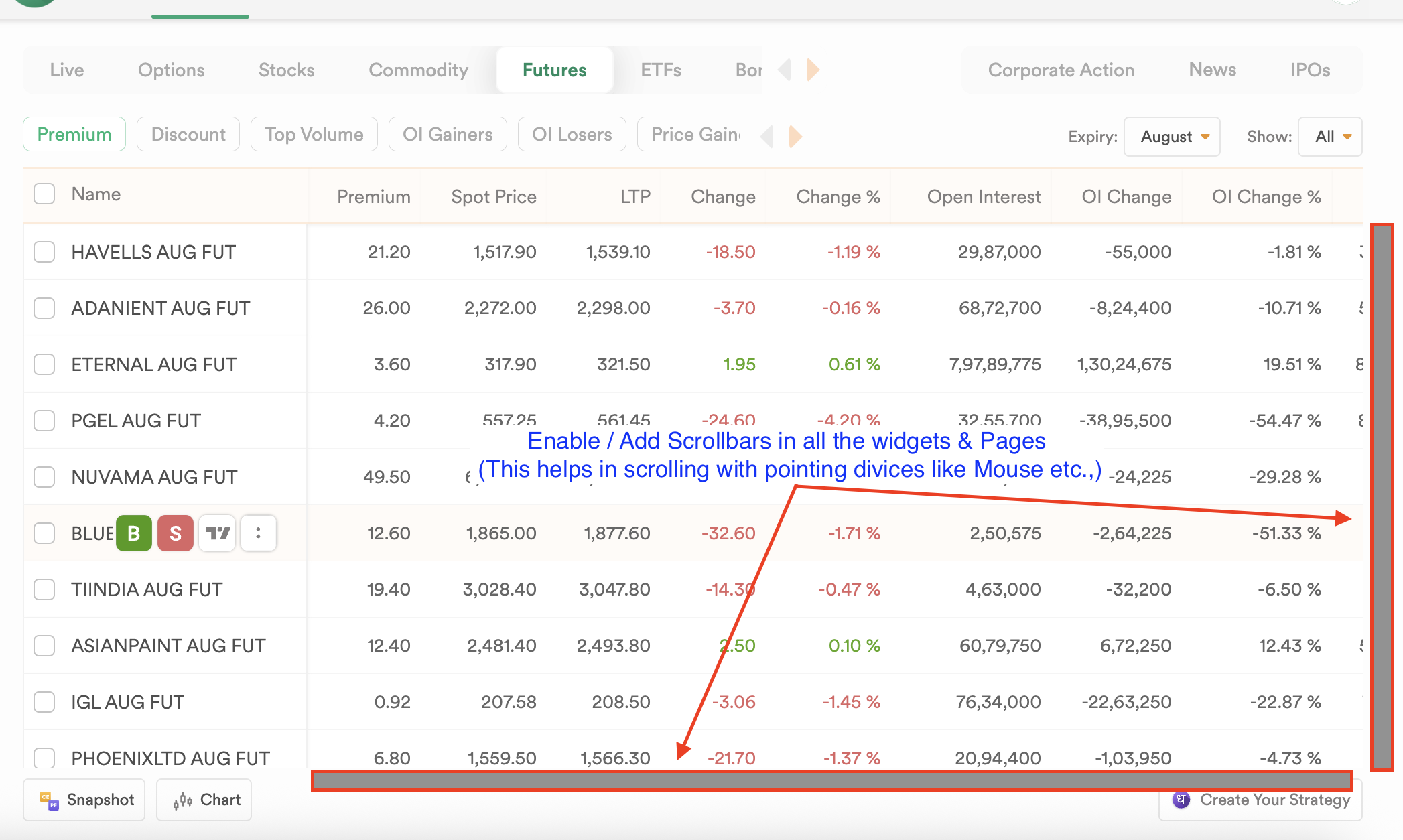Viewport: 1403px width, 840px height.
Task: Click the green Buy 'B' icon
Action: point(134,533)
